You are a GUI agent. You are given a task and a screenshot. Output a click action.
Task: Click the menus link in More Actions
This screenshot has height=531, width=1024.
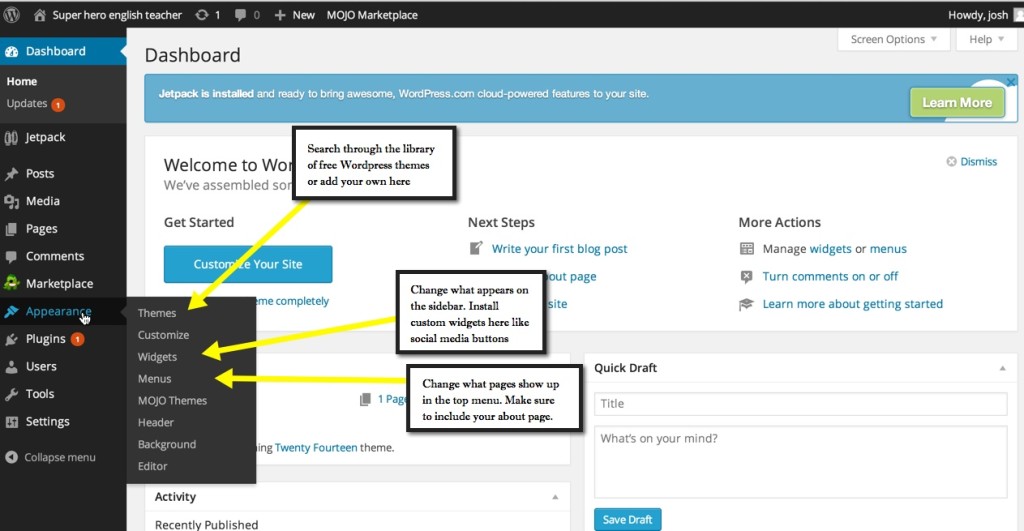888,249
